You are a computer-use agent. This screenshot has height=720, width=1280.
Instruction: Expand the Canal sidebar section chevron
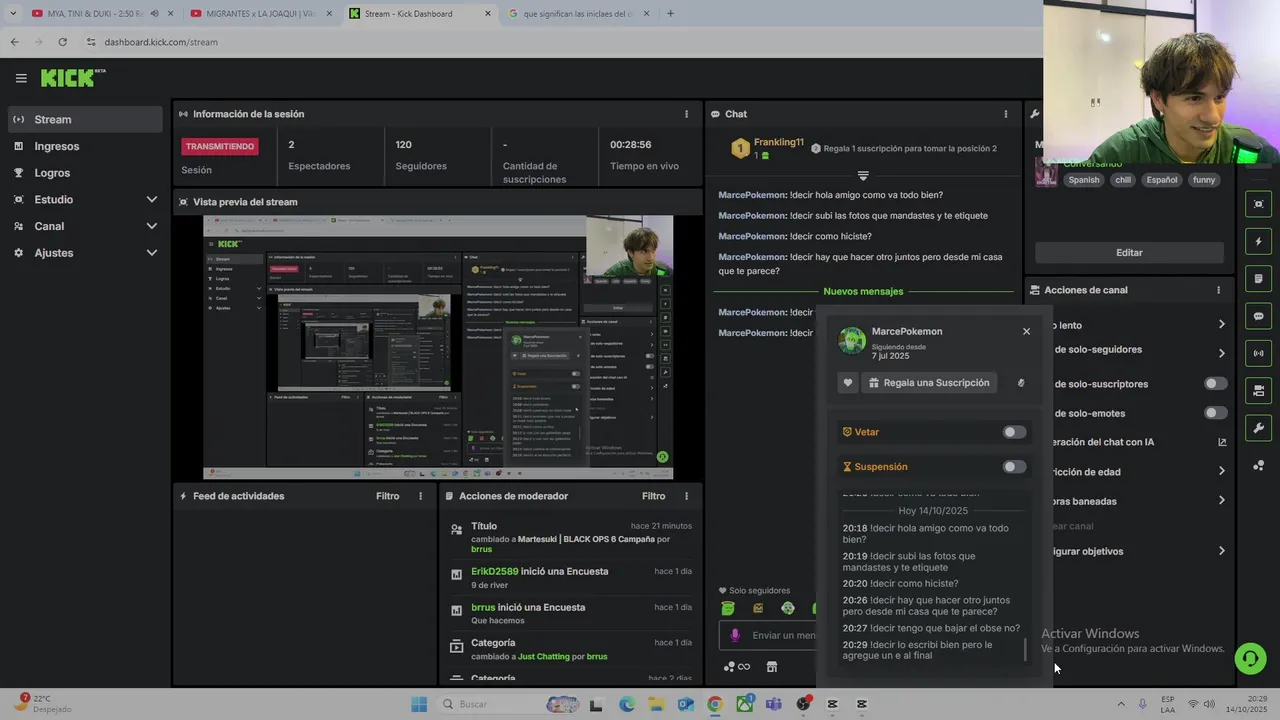(x=152, y=226)
